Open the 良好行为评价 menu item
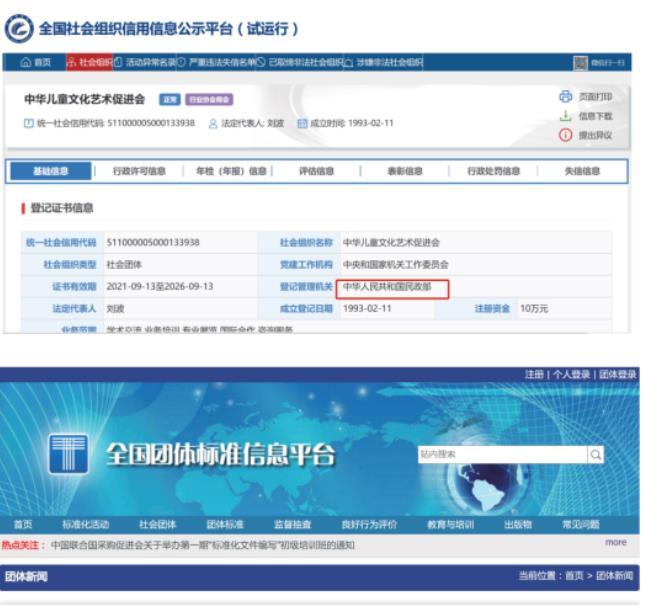The height and width of the screenshot is (610, 645). coord(369,524)
